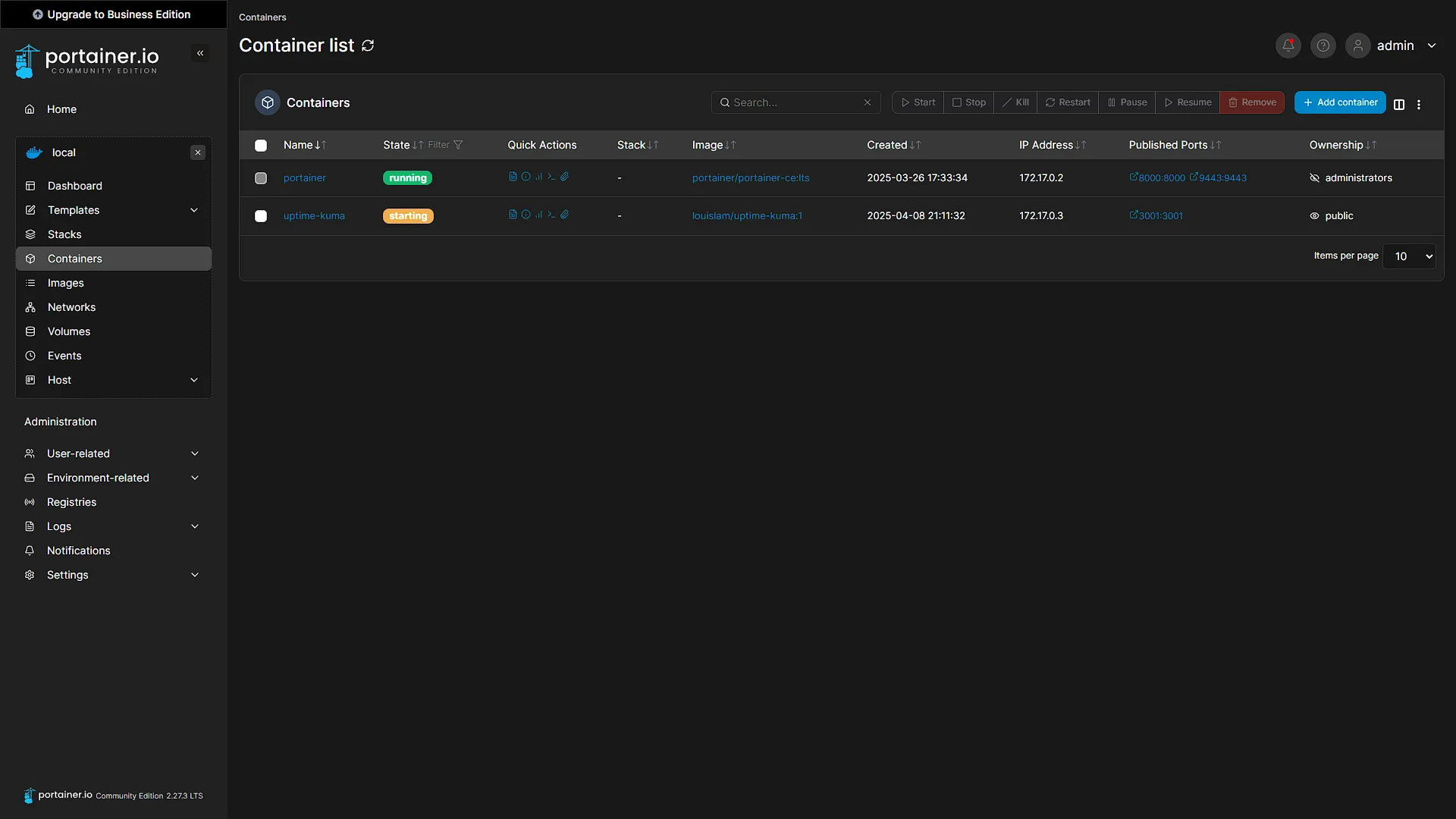Open the State filter
This screenshot has height=819, width=1456.
(446, 145)
